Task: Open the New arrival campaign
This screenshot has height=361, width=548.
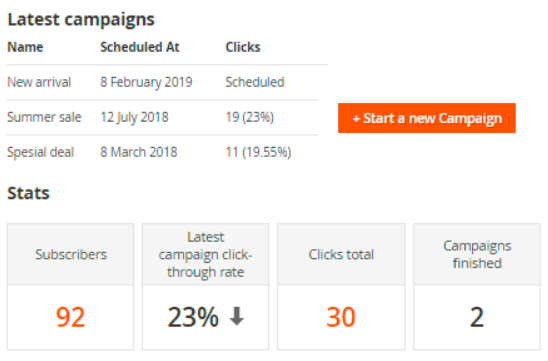Action: (x=39, y=82)
